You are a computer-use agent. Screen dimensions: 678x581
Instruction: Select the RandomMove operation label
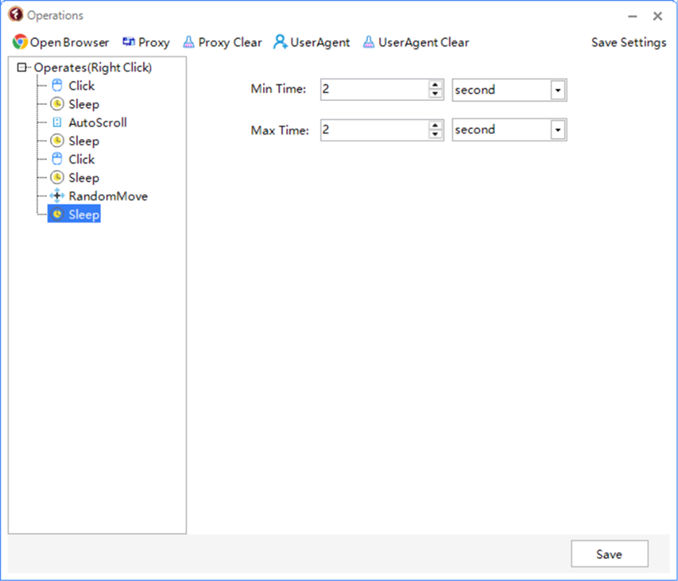click(x=108, y=196)
